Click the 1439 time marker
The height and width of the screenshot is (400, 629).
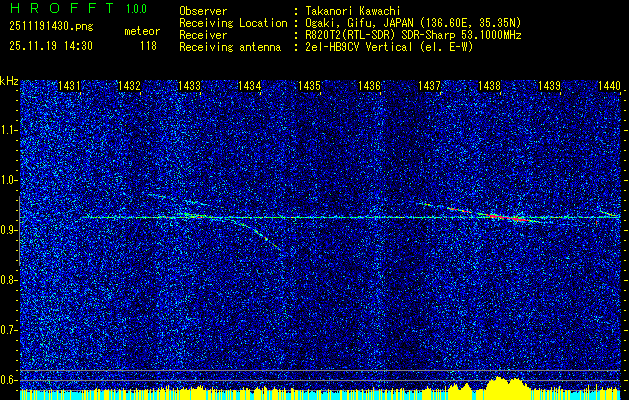click(x=549, y=86)
